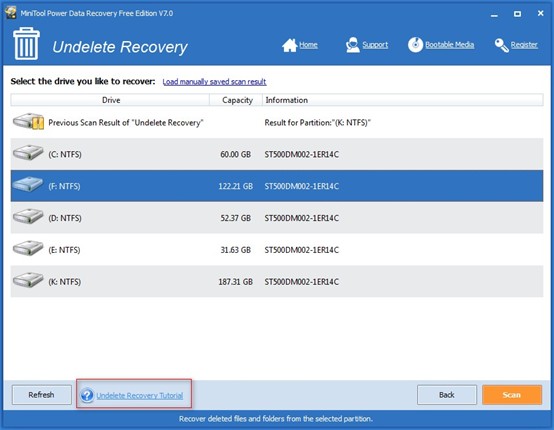Viewport: 554px width, 430px height.
Task: Open the Undelete Recovery Tutorial link
Action: [140, 395]
